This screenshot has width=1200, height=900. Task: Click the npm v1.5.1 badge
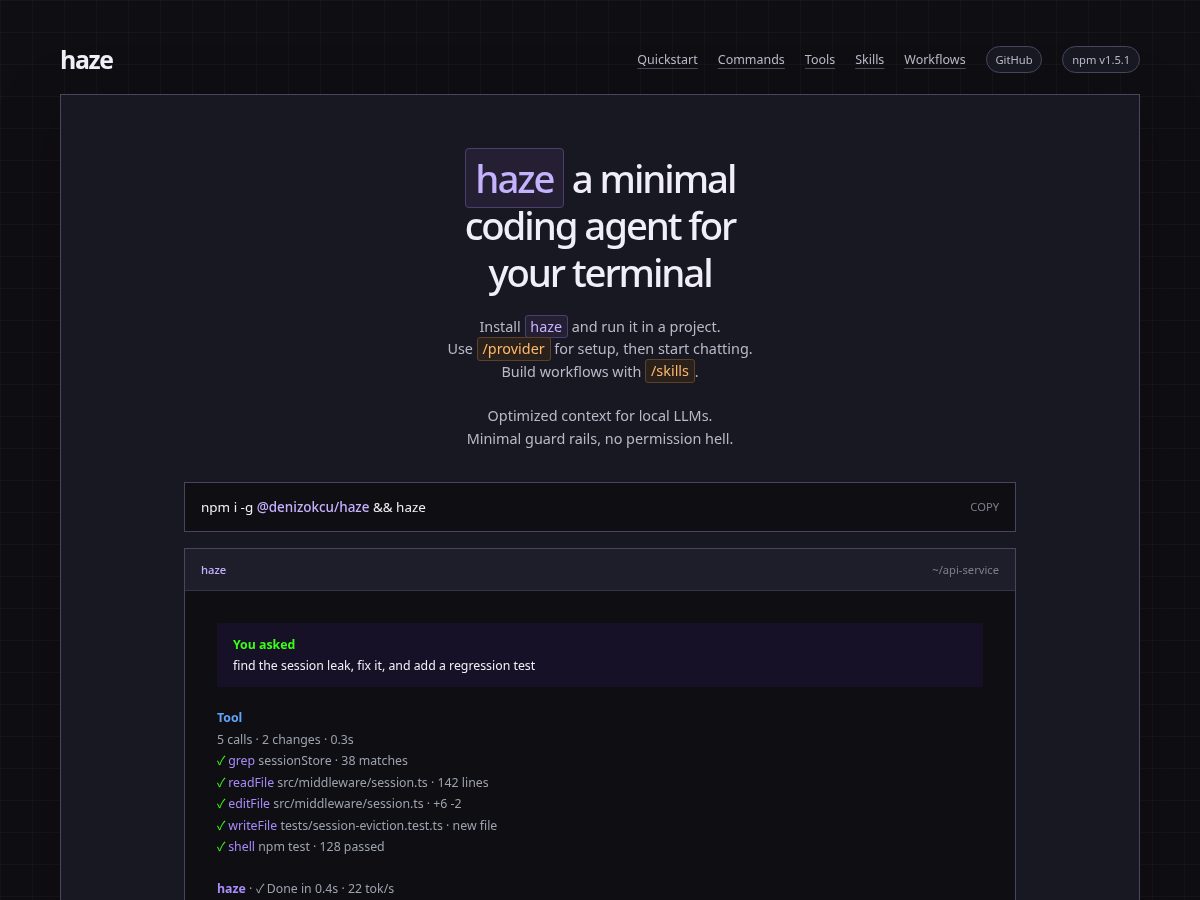coord(1100,60)
